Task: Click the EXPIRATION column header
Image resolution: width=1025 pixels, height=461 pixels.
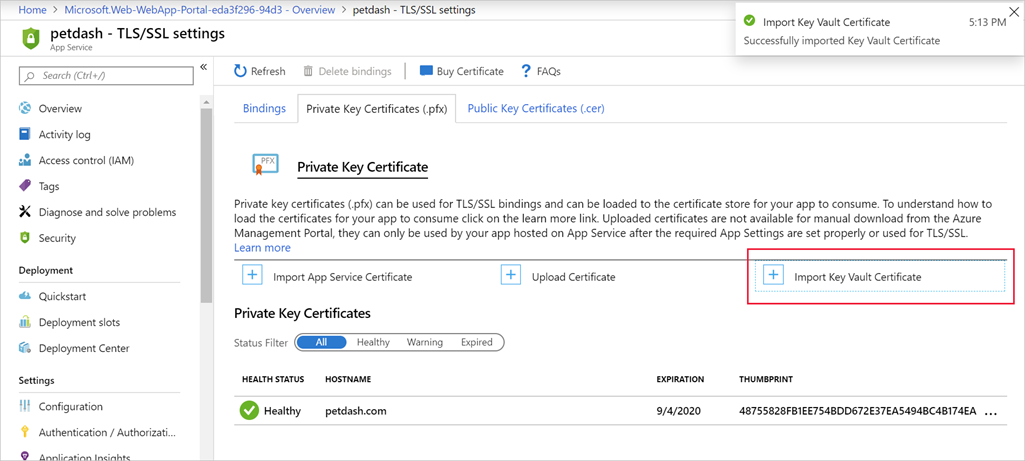Action: pyautogui.click(x=681, y=379)
